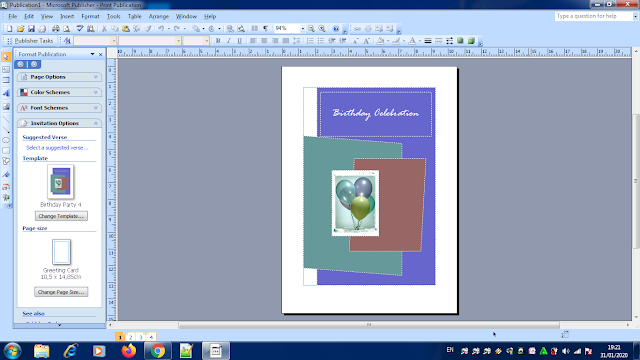Viewport: 640px width, 360px height.
Task: Select the Arrow line tool
Action: 6,130
